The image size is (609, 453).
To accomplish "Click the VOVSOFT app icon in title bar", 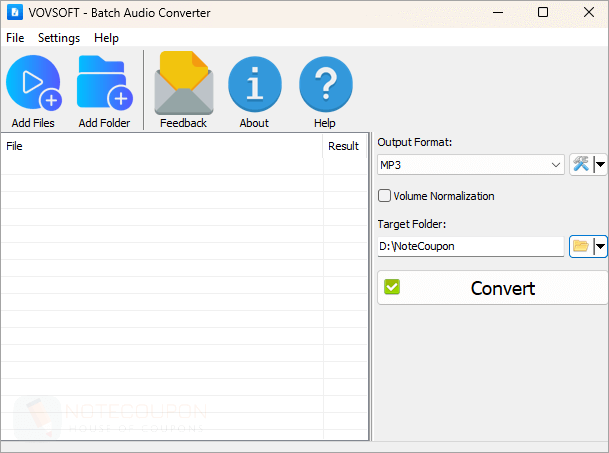I will click(x=15, y=12).
